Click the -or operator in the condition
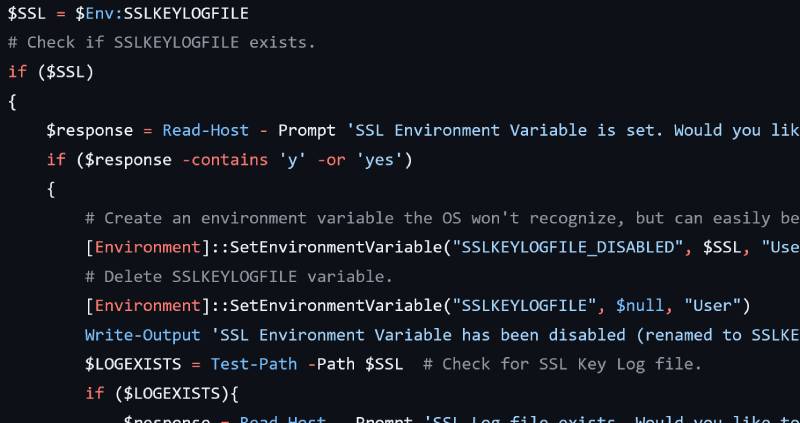The width and height of the screenshot is (800, 423). 330,159
